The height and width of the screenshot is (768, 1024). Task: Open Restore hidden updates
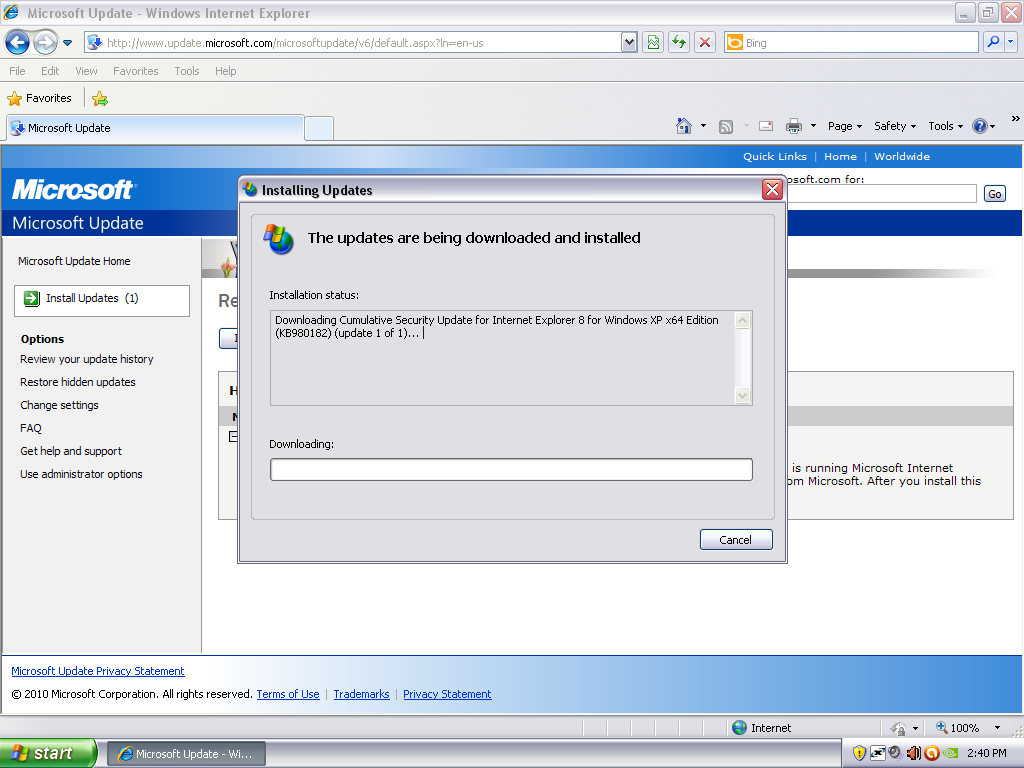tap(78, 382)
